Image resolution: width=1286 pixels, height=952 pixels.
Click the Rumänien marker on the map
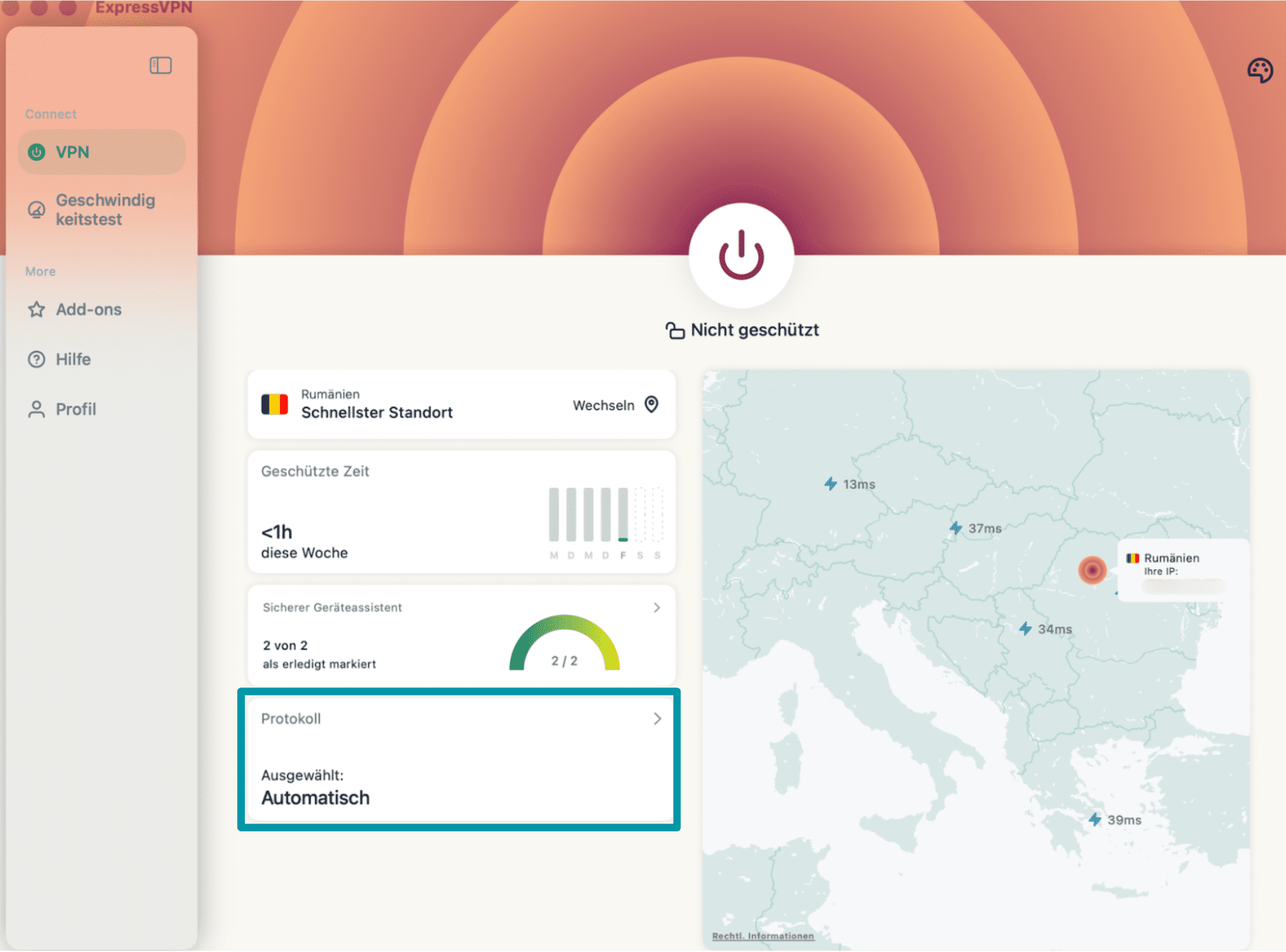tap(1093, 570)
